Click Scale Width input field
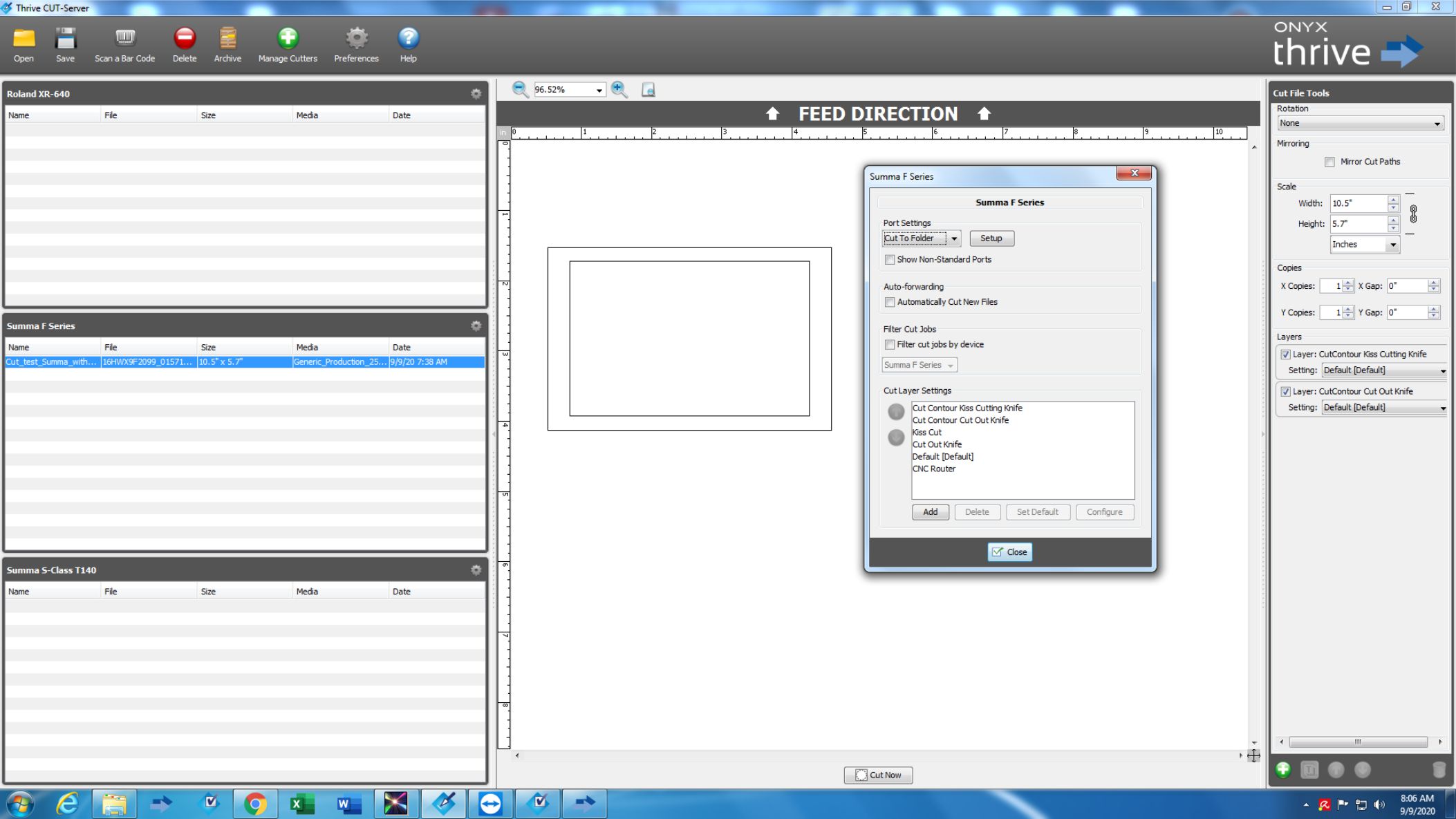1456x819 pixels. pyautogui.click(x=1359, y=203)
